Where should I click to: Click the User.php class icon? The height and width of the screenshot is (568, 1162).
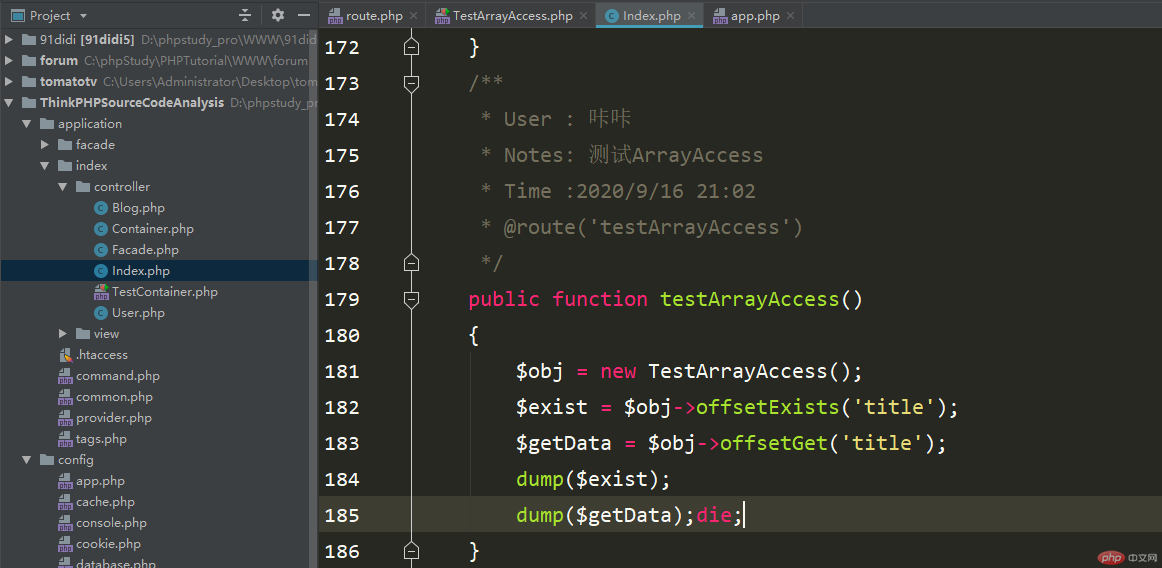point(101,313)
